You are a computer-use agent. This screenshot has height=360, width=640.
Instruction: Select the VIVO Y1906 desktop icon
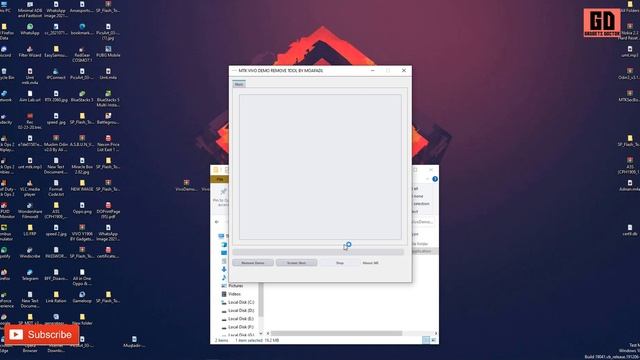coord(82,233)
